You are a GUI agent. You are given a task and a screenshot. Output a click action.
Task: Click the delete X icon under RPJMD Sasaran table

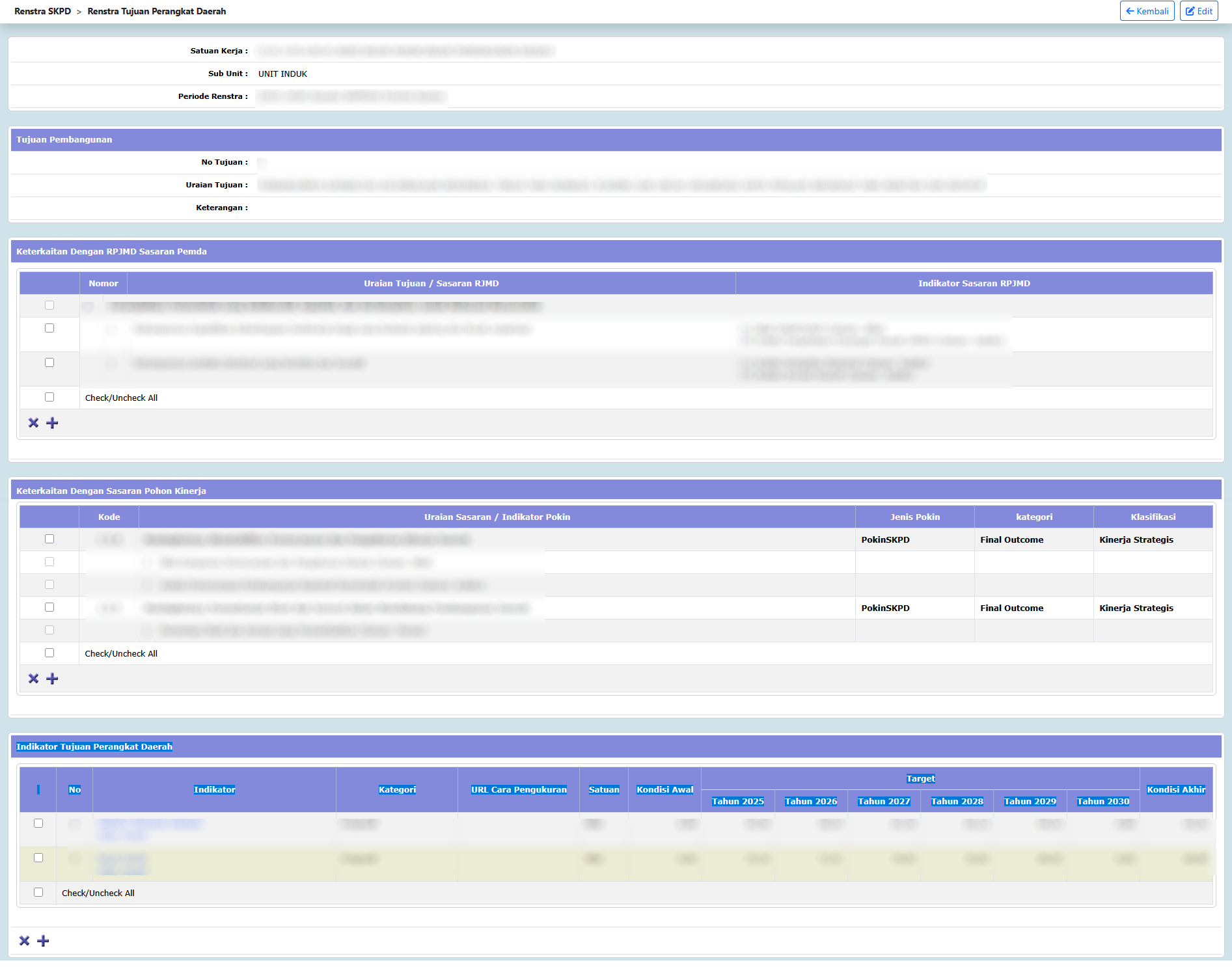pyautogui.click(x=34, y=423)
